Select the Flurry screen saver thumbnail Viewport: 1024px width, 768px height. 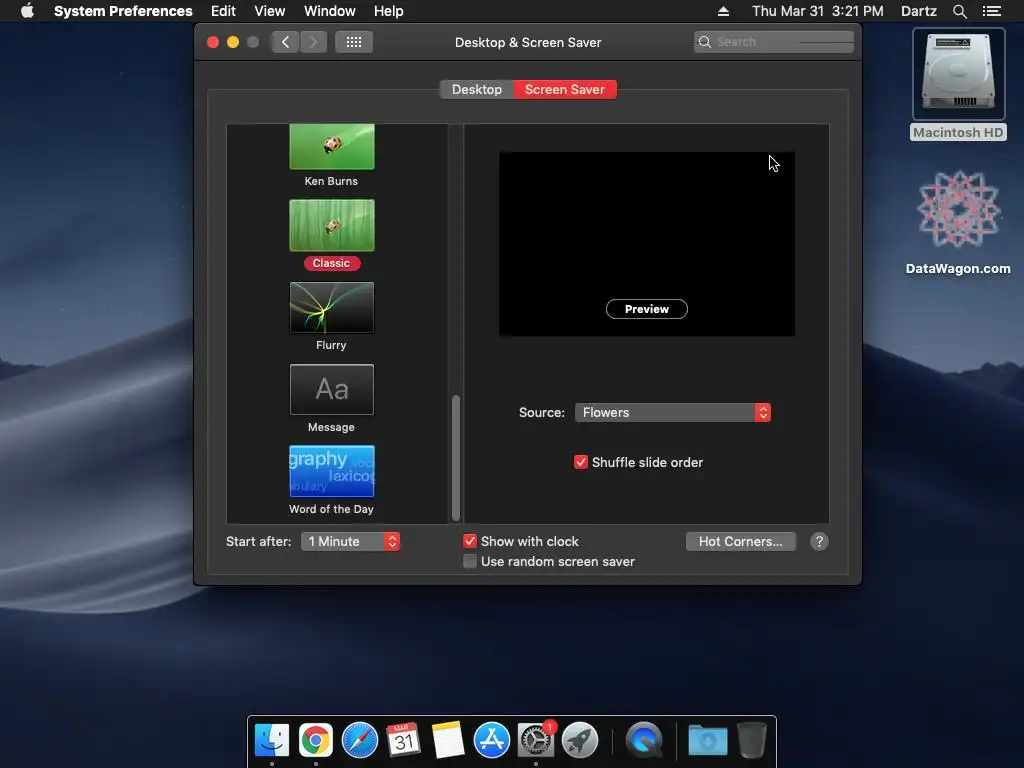tap(332, 308)
